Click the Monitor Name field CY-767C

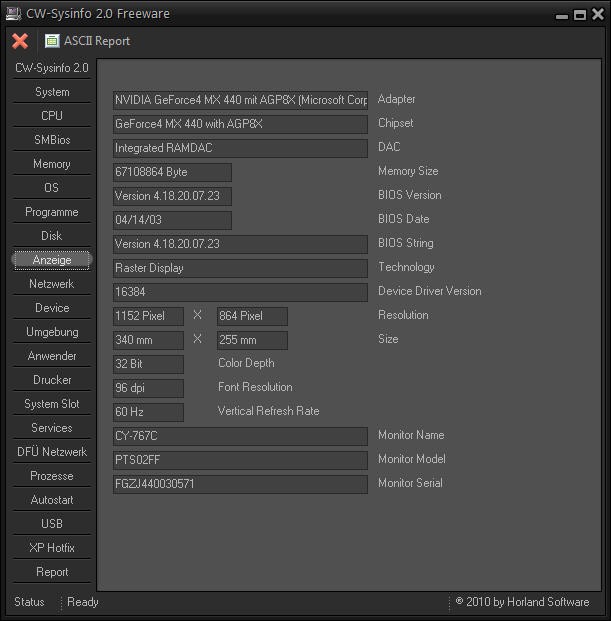click(240, 436)
